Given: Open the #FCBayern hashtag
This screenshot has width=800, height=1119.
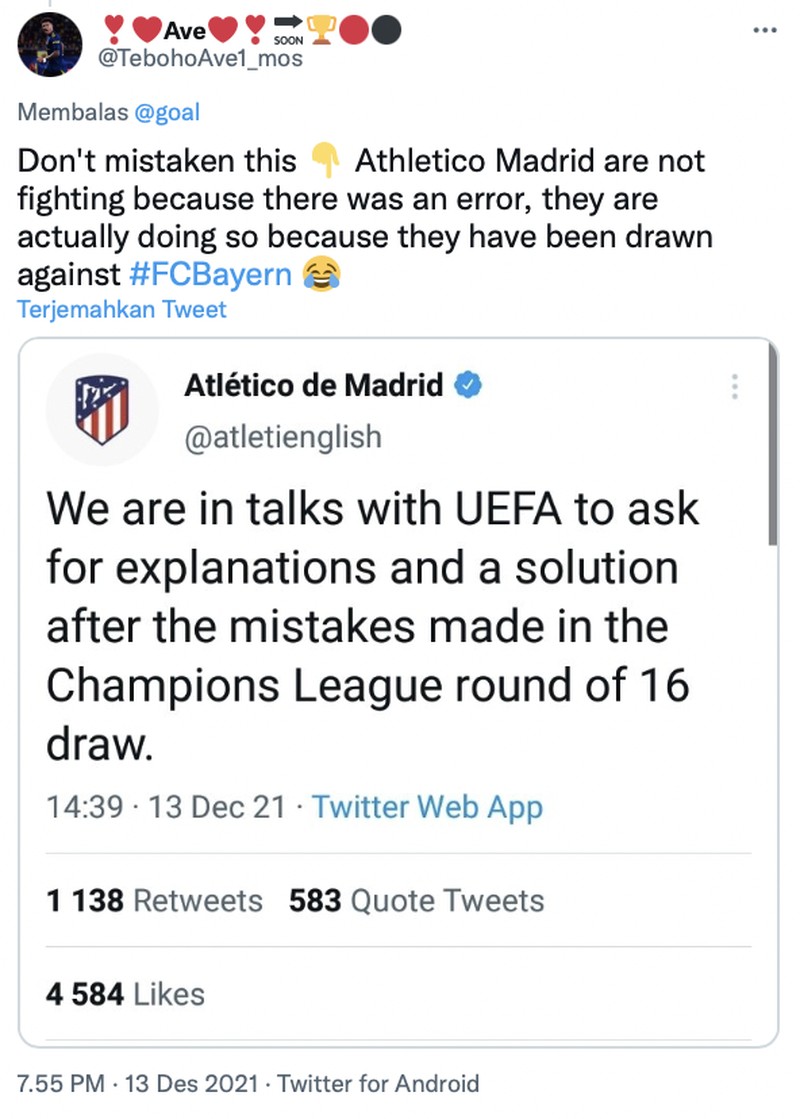Looking at the screenshot, I should [x=213, y=274].
